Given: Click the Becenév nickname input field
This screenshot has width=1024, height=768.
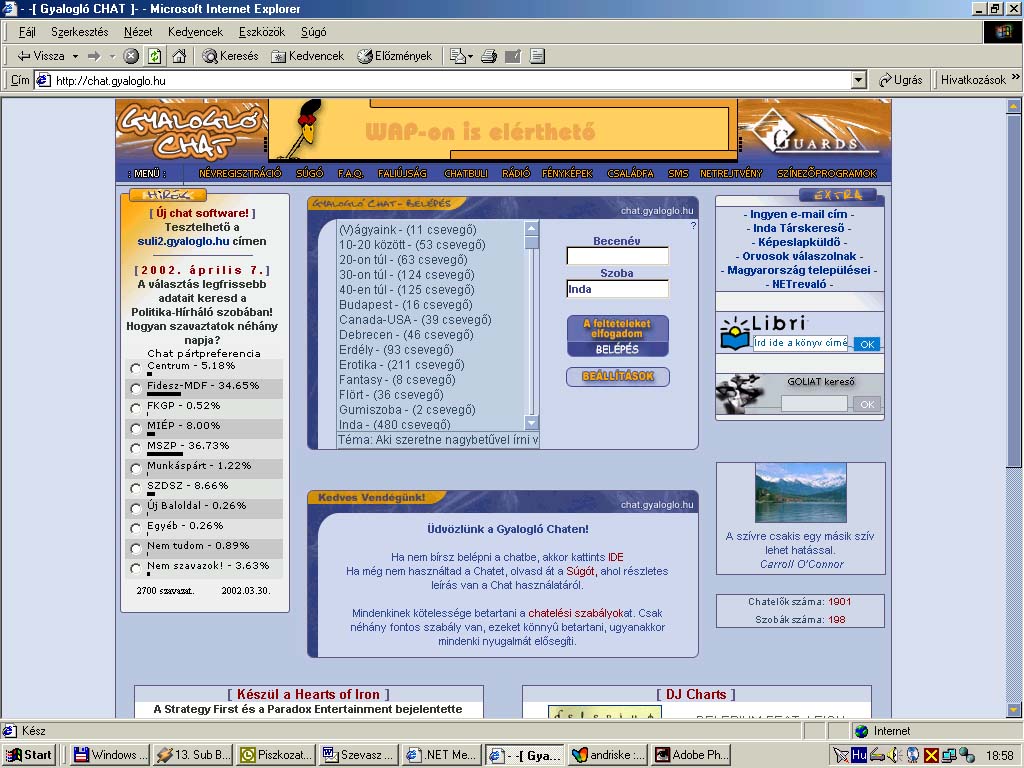Looking at the screenshot, I should pyautogui.click(x=617, y=257).
